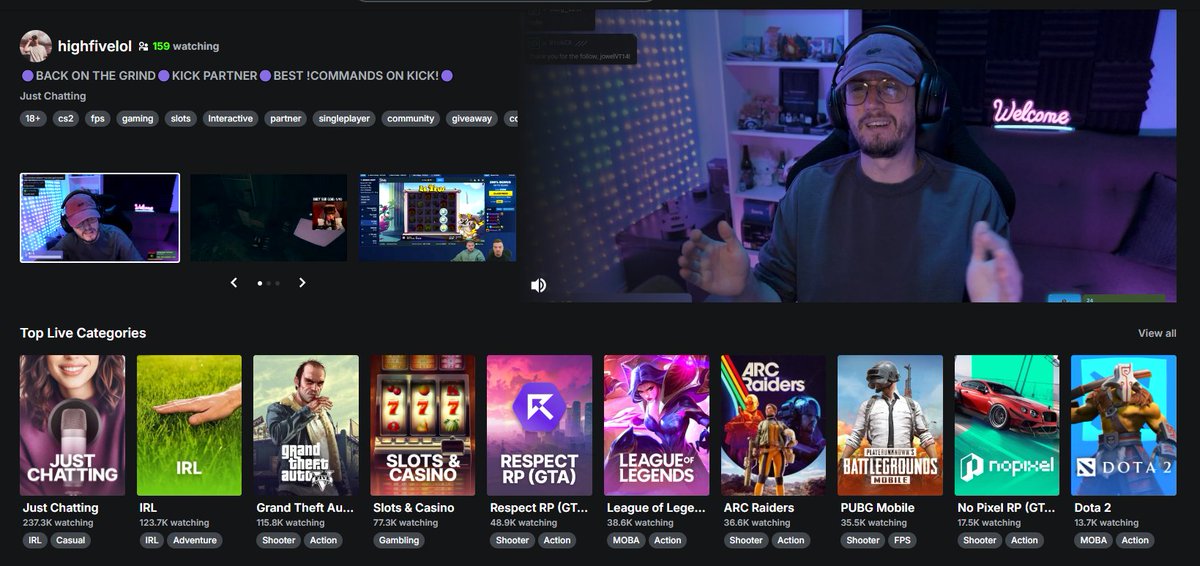Open the Just Chatting category title
This screenshot has height=566, width=1200.
click(x=61, y=508)
